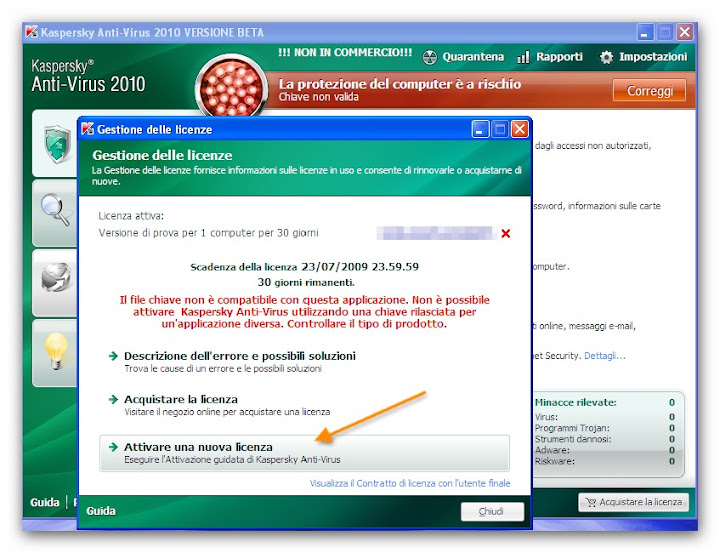Click 'Riskware:' statistics row
720x553 pixels.
[x=605, y=461]
